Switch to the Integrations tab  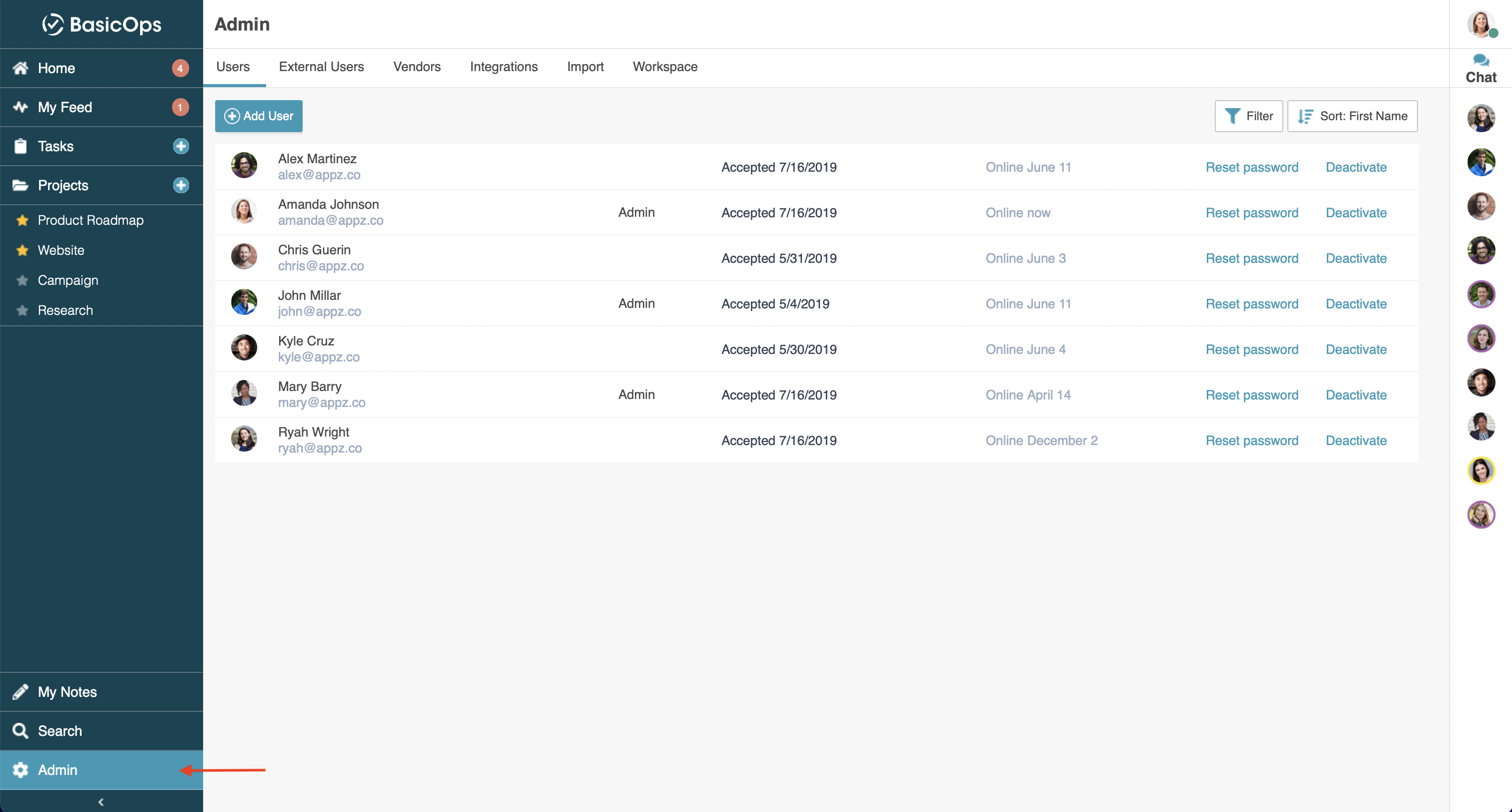click(504, 67)
